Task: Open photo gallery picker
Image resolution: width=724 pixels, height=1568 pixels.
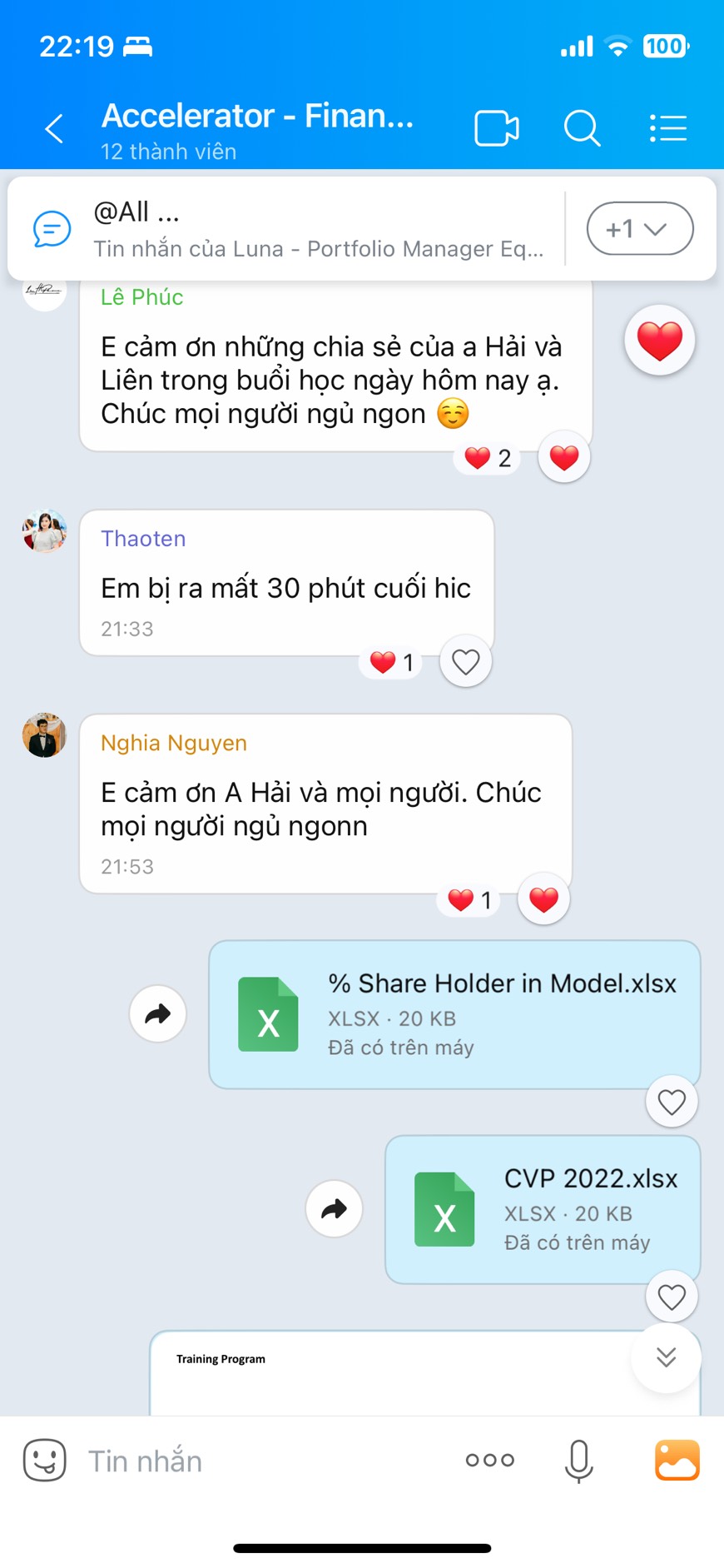Action: 677,1460
